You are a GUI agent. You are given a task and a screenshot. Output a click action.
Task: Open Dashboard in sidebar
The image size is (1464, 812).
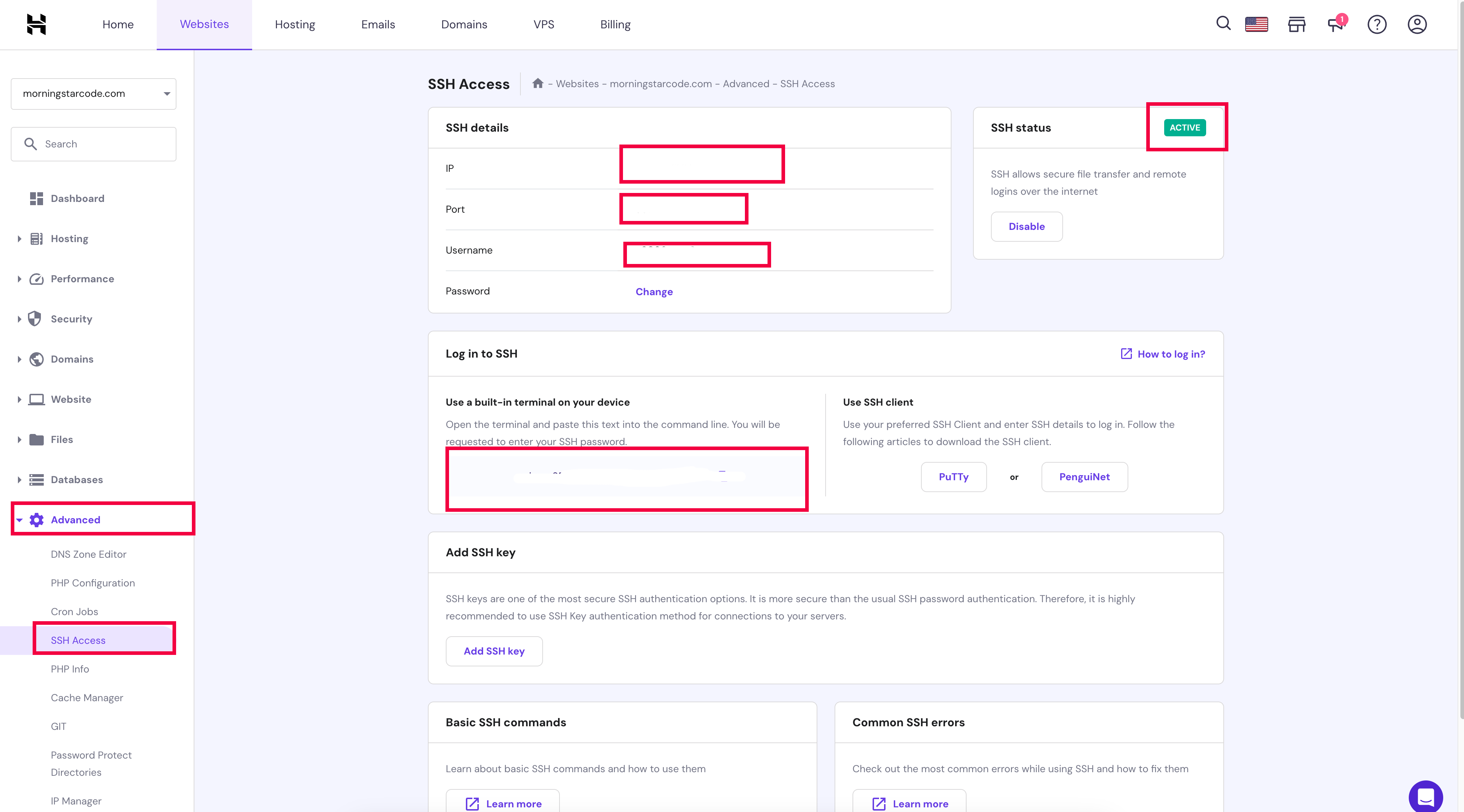coord(77,198)
